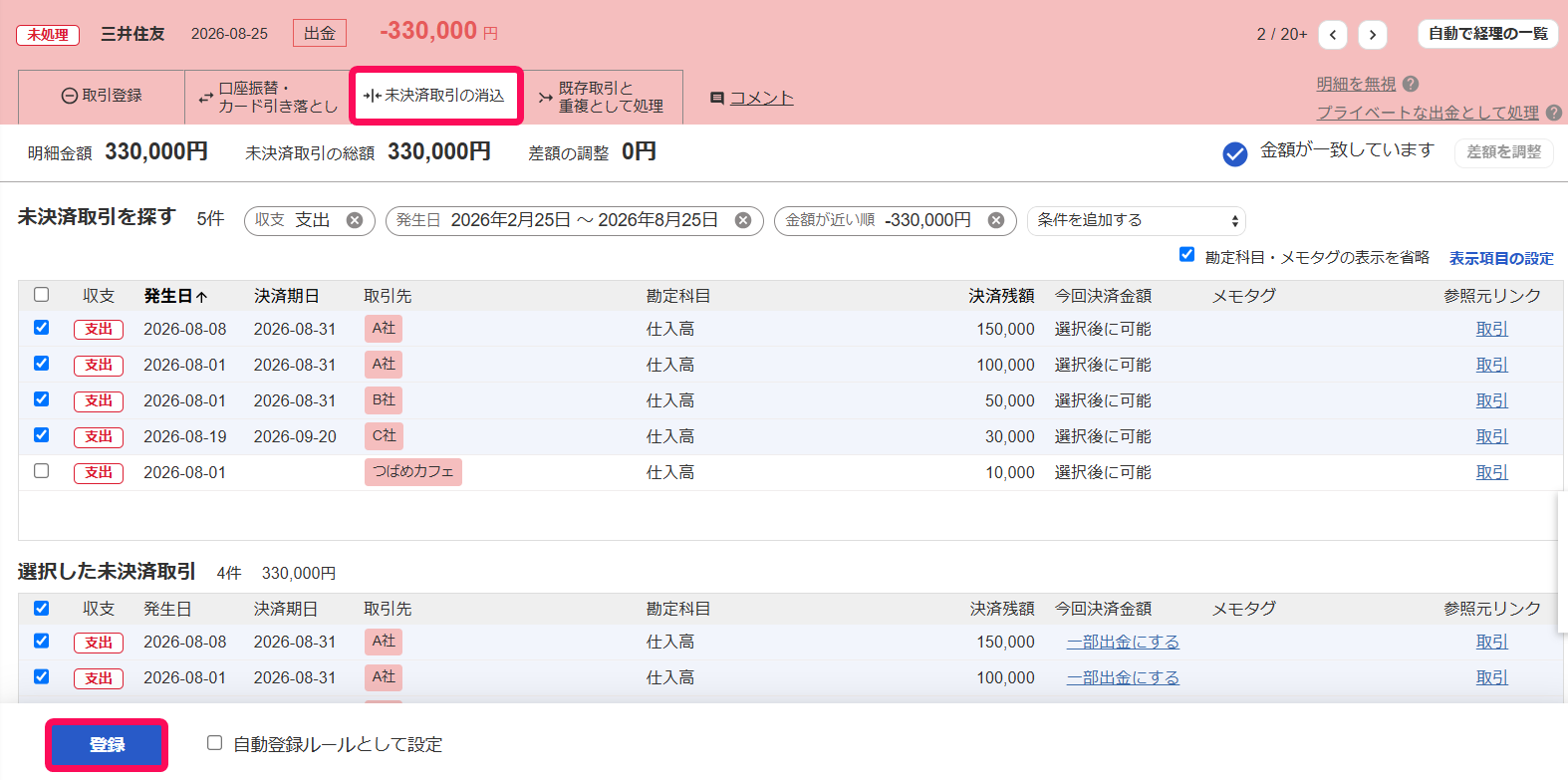Click the 登録 button
Viewport: 1568px width, 780px height.
[x=107, y=744]
